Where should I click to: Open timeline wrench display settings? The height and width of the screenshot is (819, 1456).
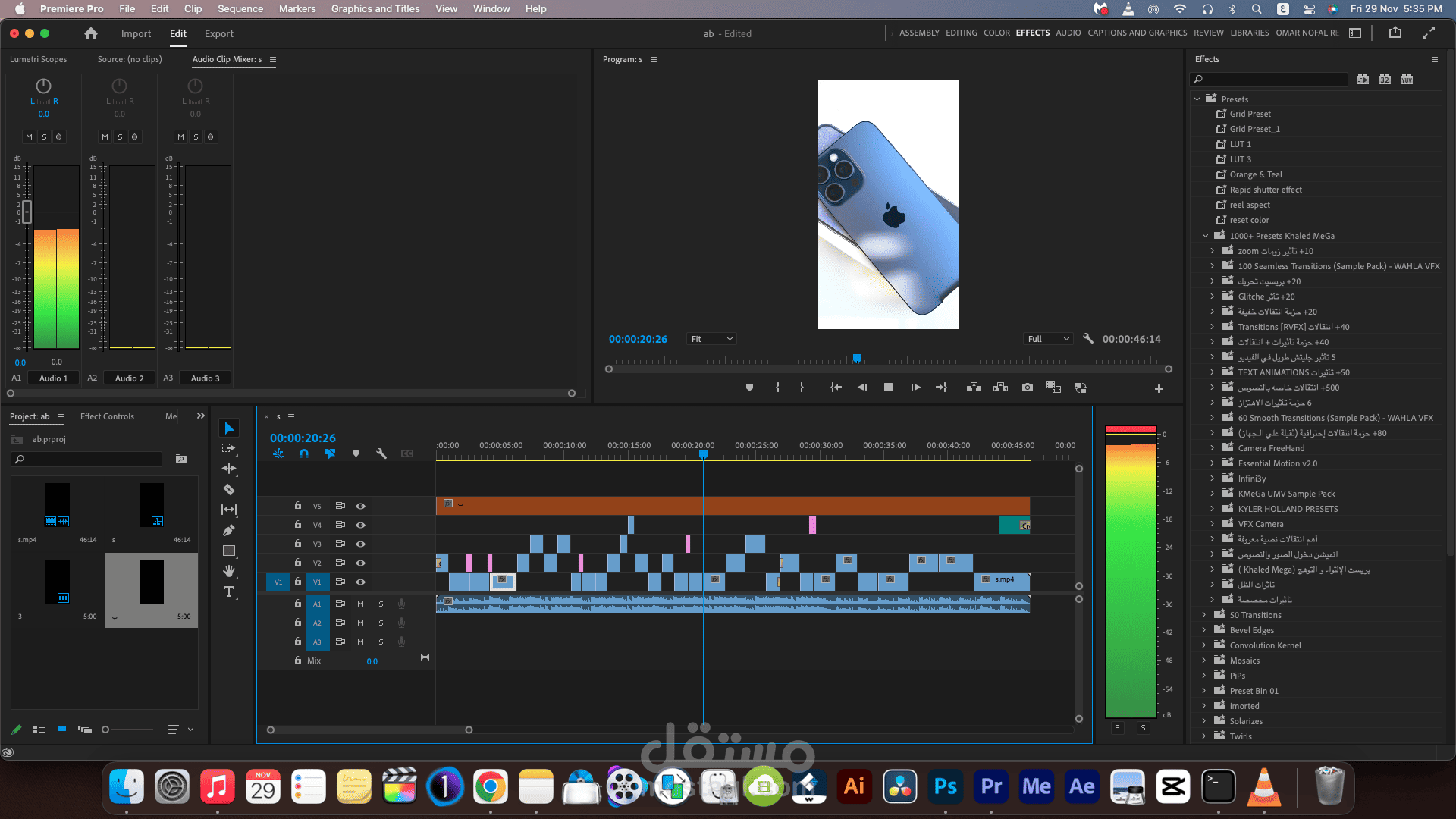pos(381,453)
